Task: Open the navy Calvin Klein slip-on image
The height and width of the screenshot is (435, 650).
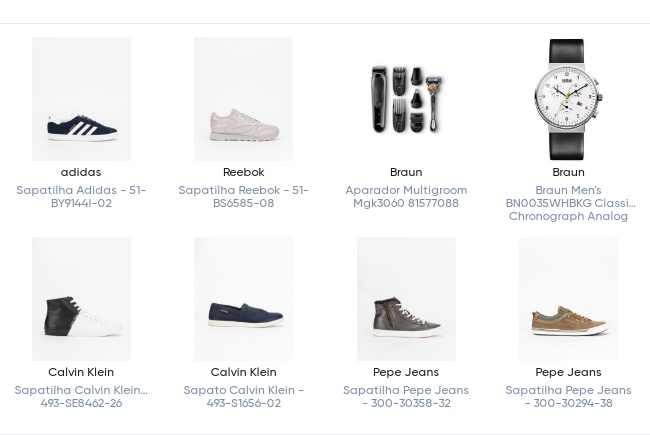Action: click(x=243, y=299)
